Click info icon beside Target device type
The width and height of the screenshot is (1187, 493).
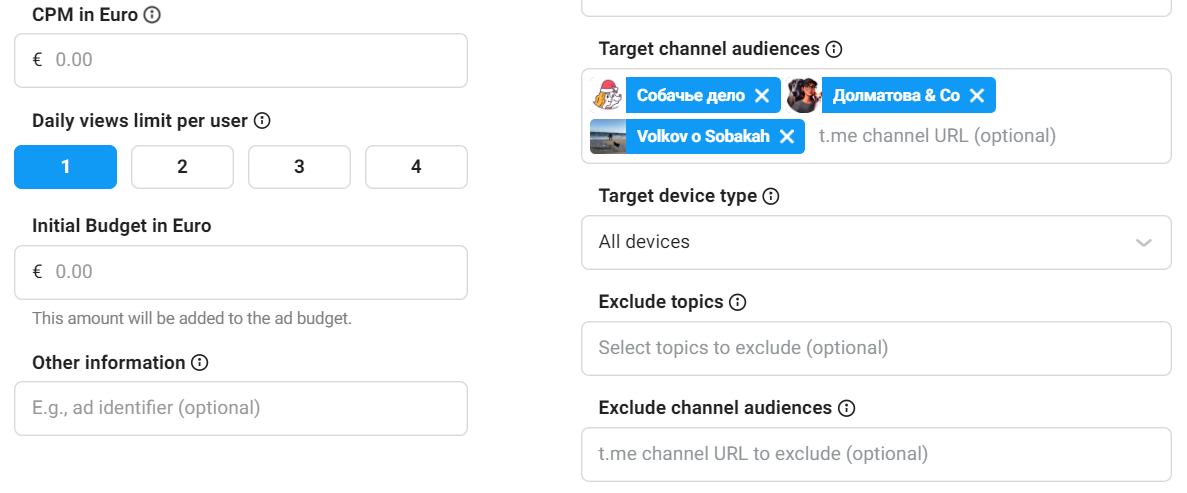(771, 197)
